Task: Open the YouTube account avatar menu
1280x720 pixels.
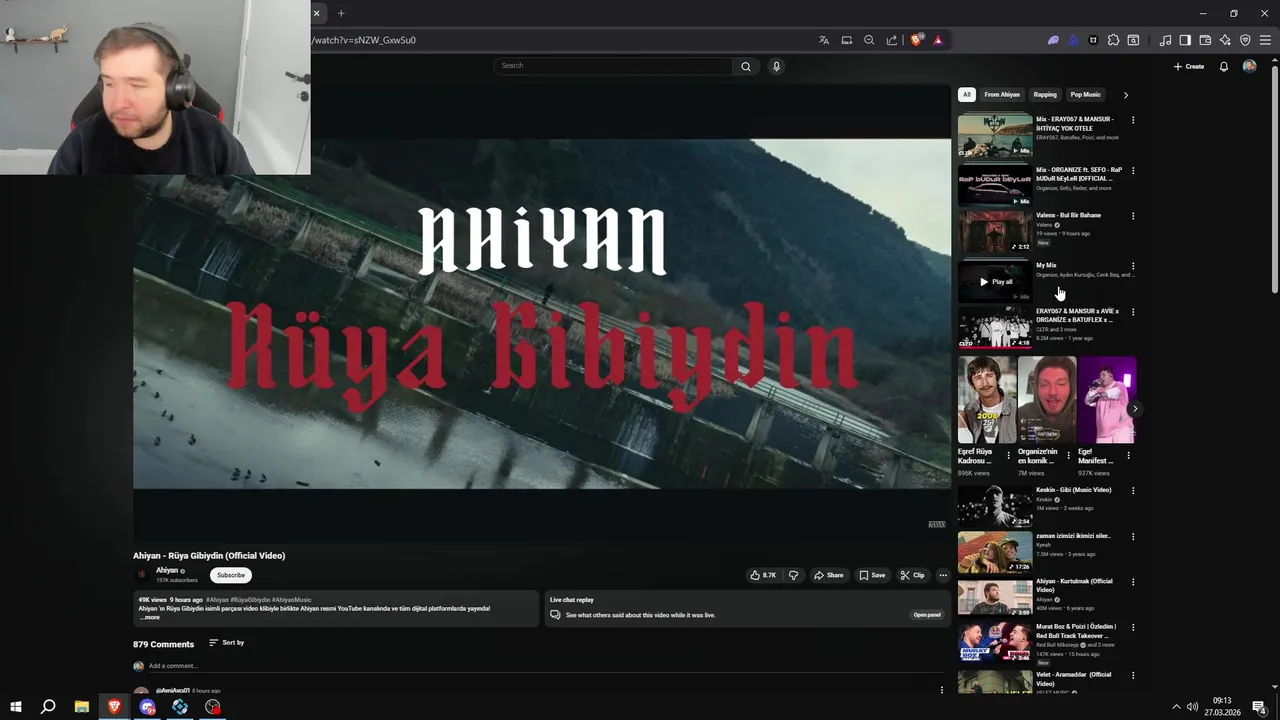Action: click(1249, 66)
